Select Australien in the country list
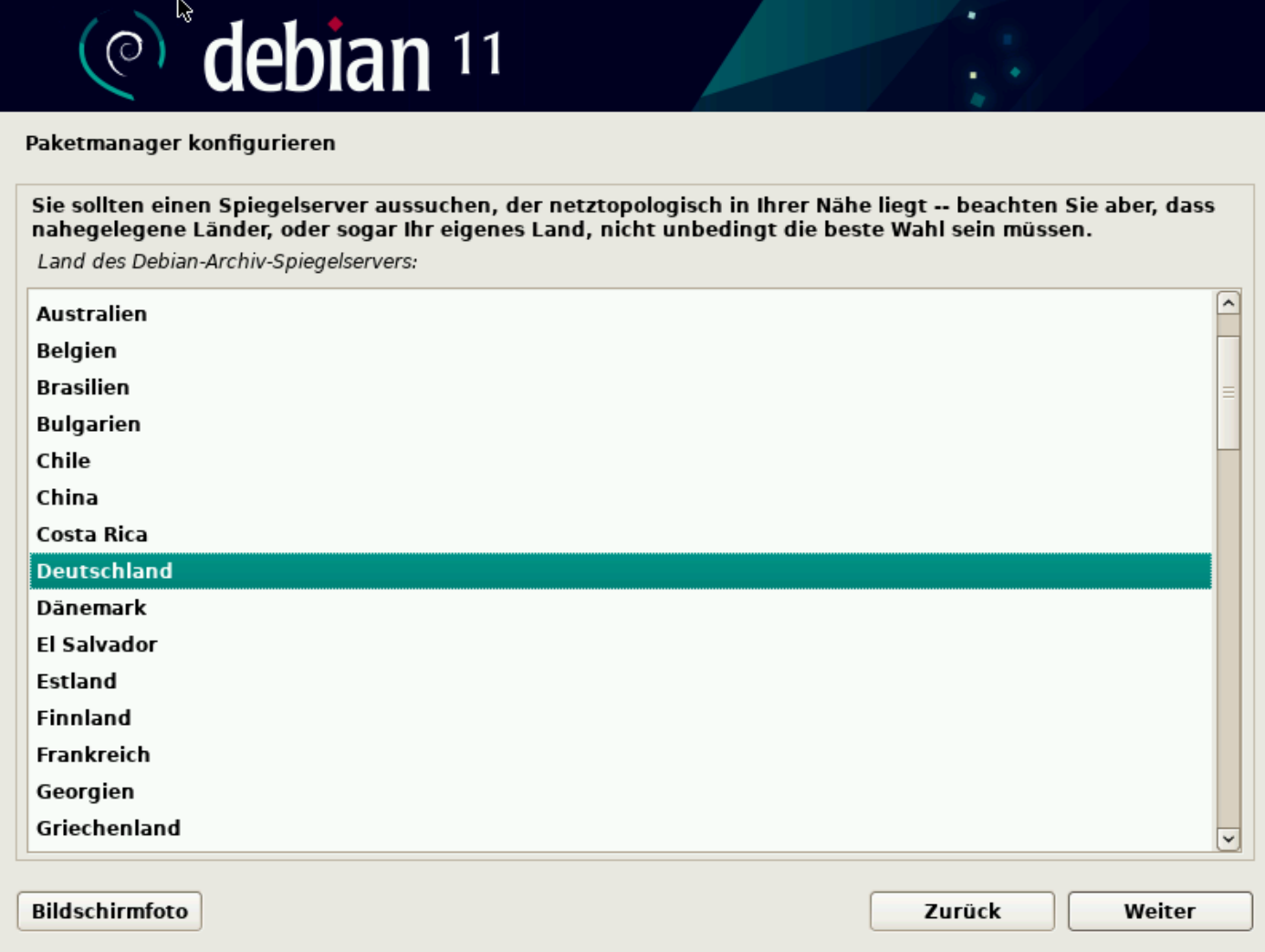Screen dimensions: 1265x952 click(x=621, y=314)
